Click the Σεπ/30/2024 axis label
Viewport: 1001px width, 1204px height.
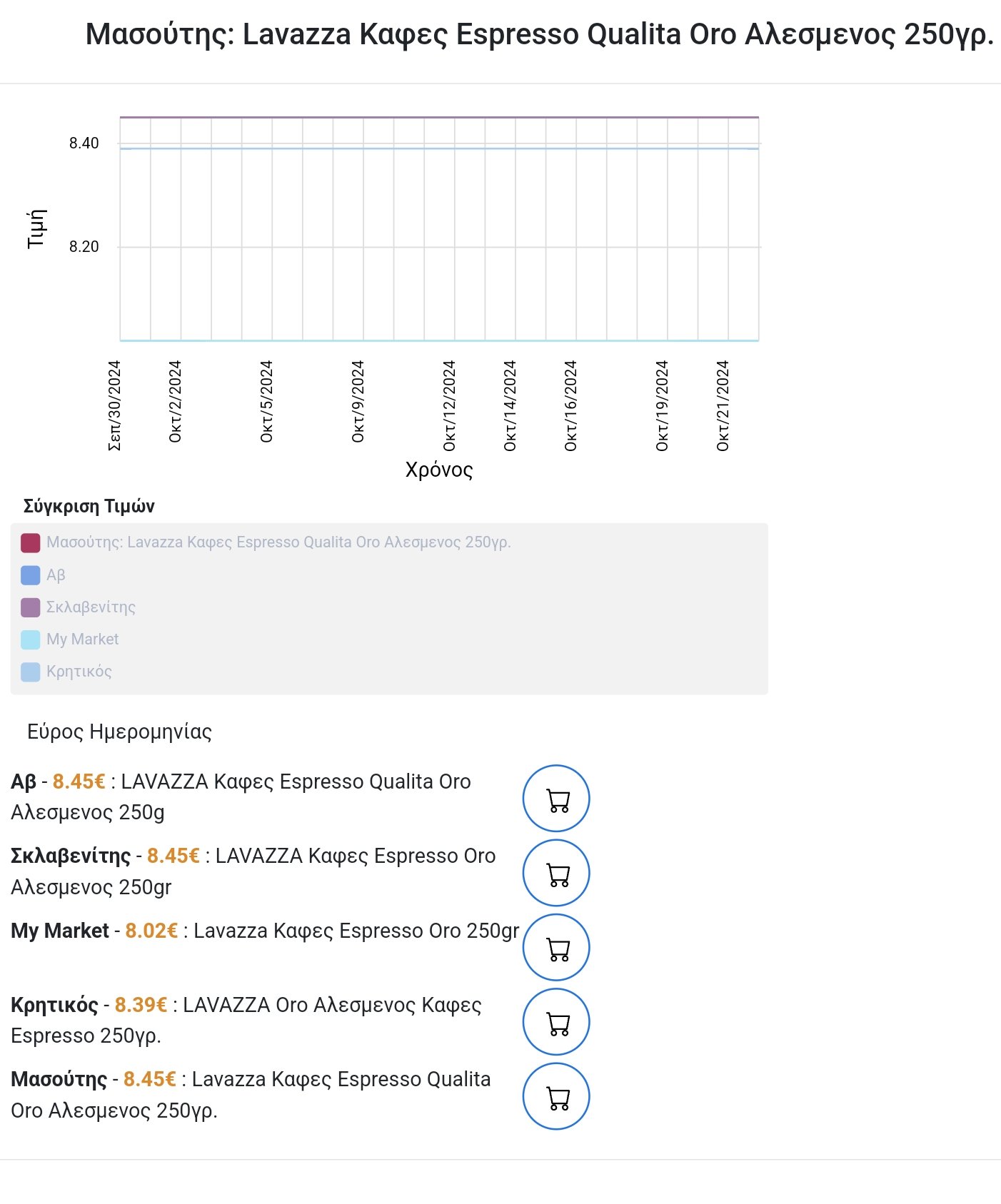pyautogui.click(x=114, y=405)
